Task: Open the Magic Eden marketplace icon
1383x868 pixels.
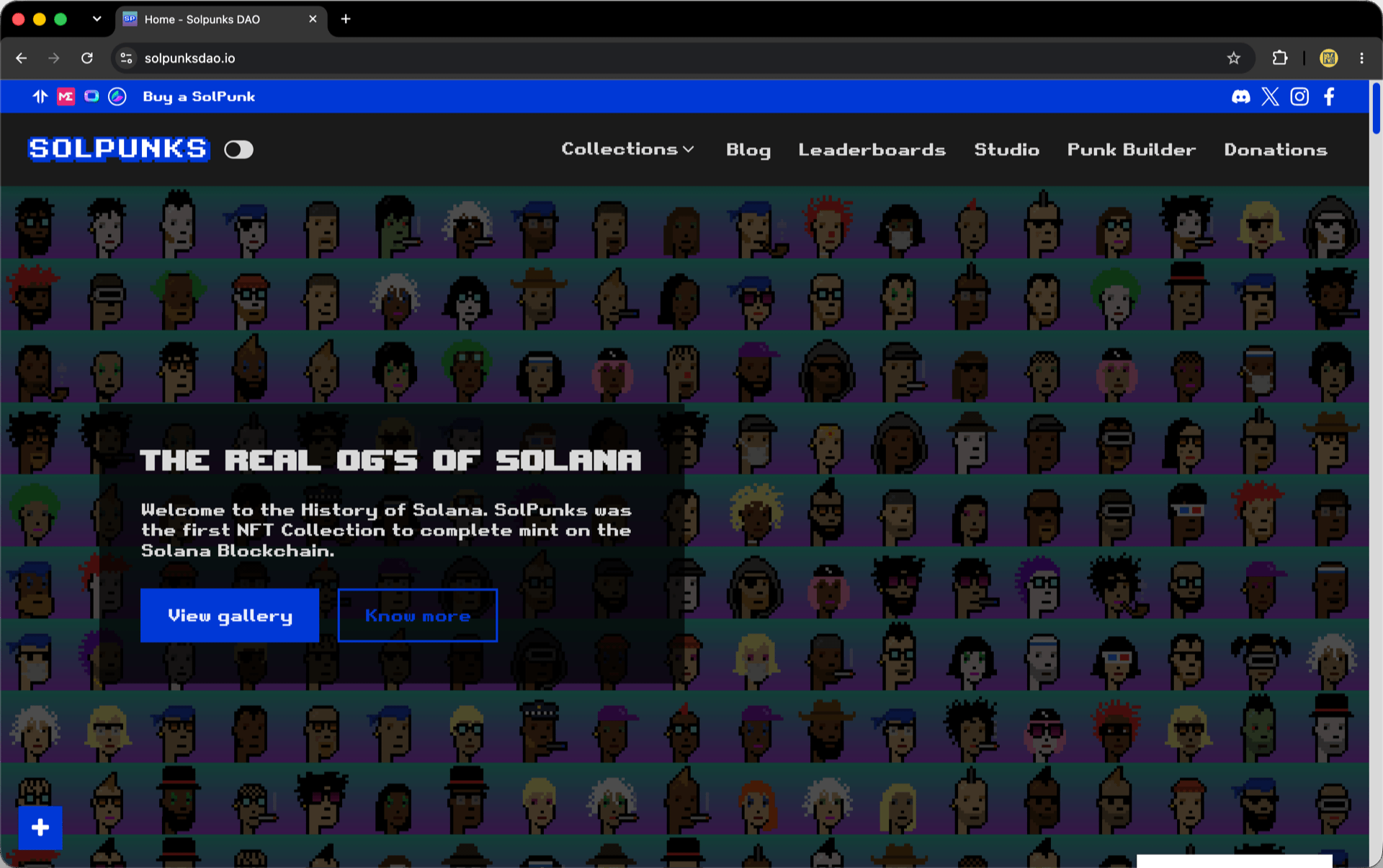Action: tap(66, 97)
